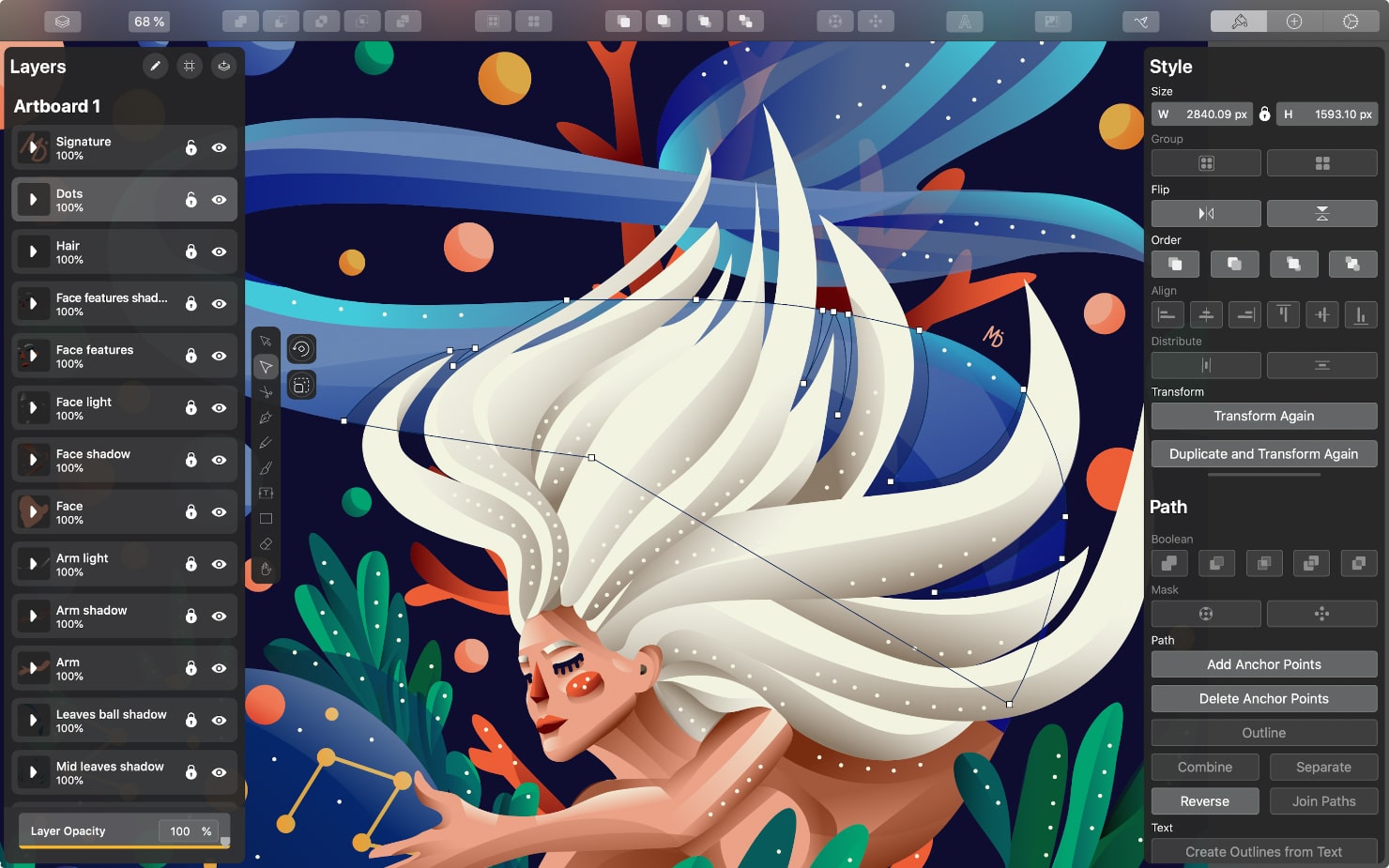Expand the Arm shadow layer
The width and height of the screenshot is (1389, 868).
(34, 616)
